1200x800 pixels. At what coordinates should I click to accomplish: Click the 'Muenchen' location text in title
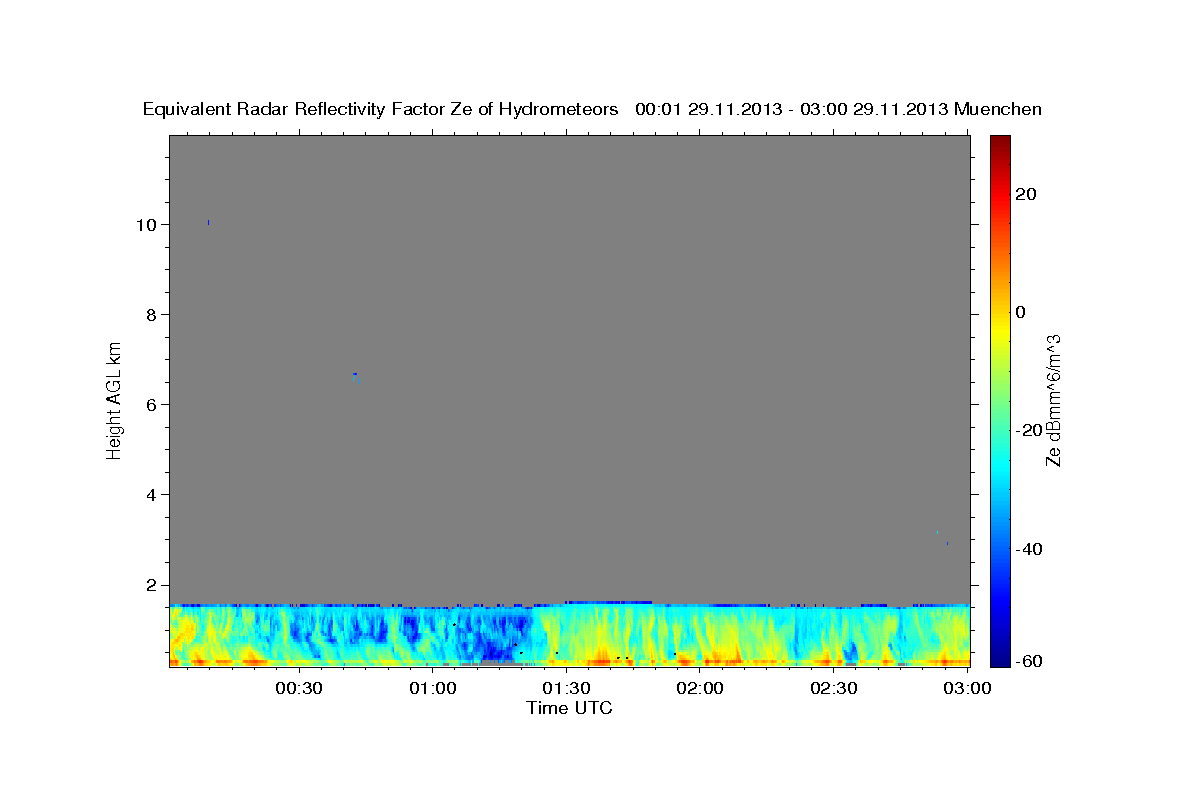998,109
